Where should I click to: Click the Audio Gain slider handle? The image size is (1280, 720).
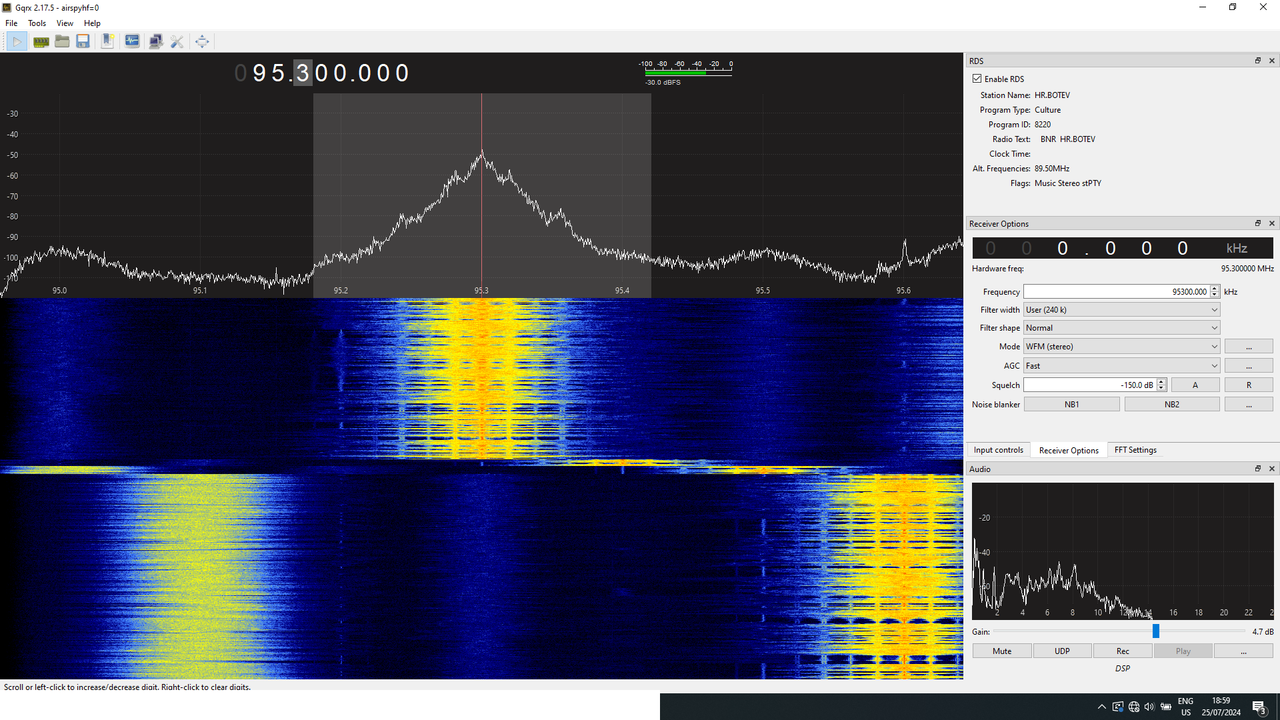point(1156,631)
